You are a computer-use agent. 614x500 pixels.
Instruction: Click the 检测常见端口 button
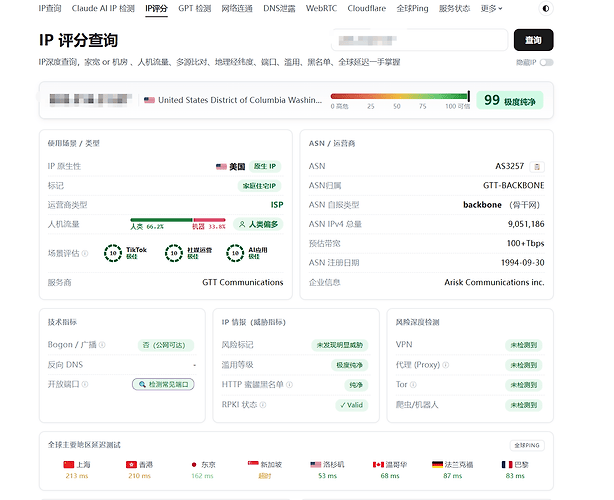[x=163, y=384]
